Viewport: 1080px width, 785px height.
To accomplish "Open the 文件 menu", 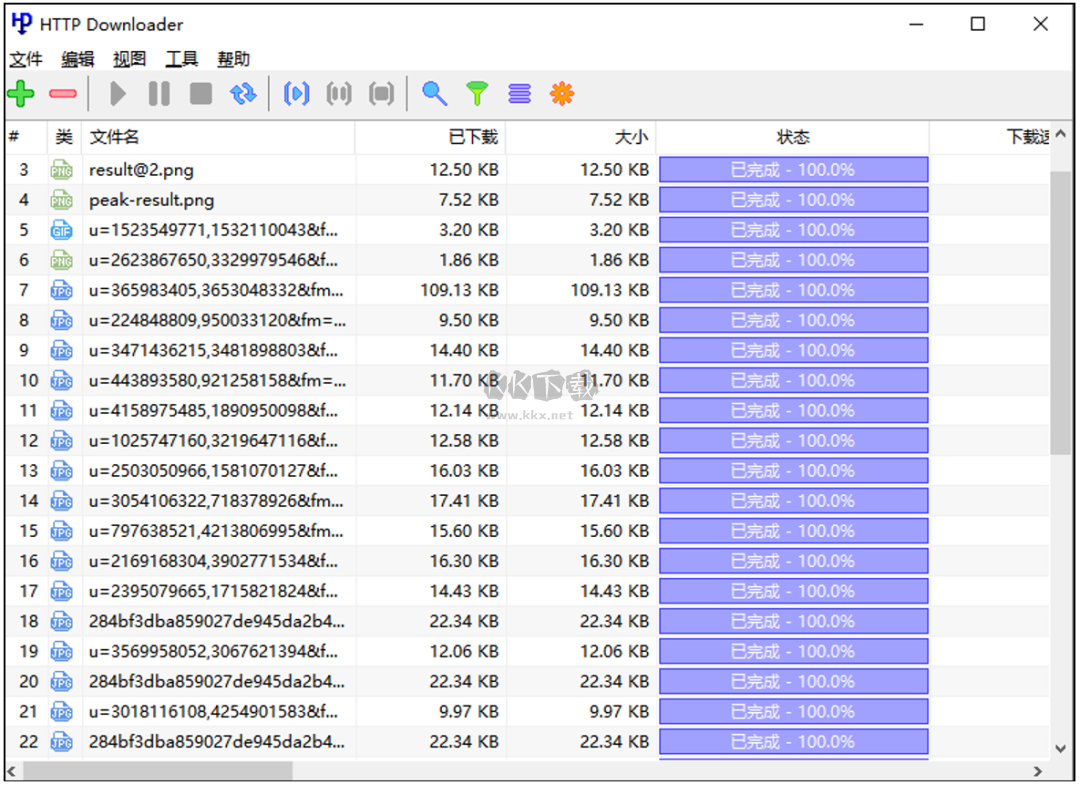I will click(26, 59).
